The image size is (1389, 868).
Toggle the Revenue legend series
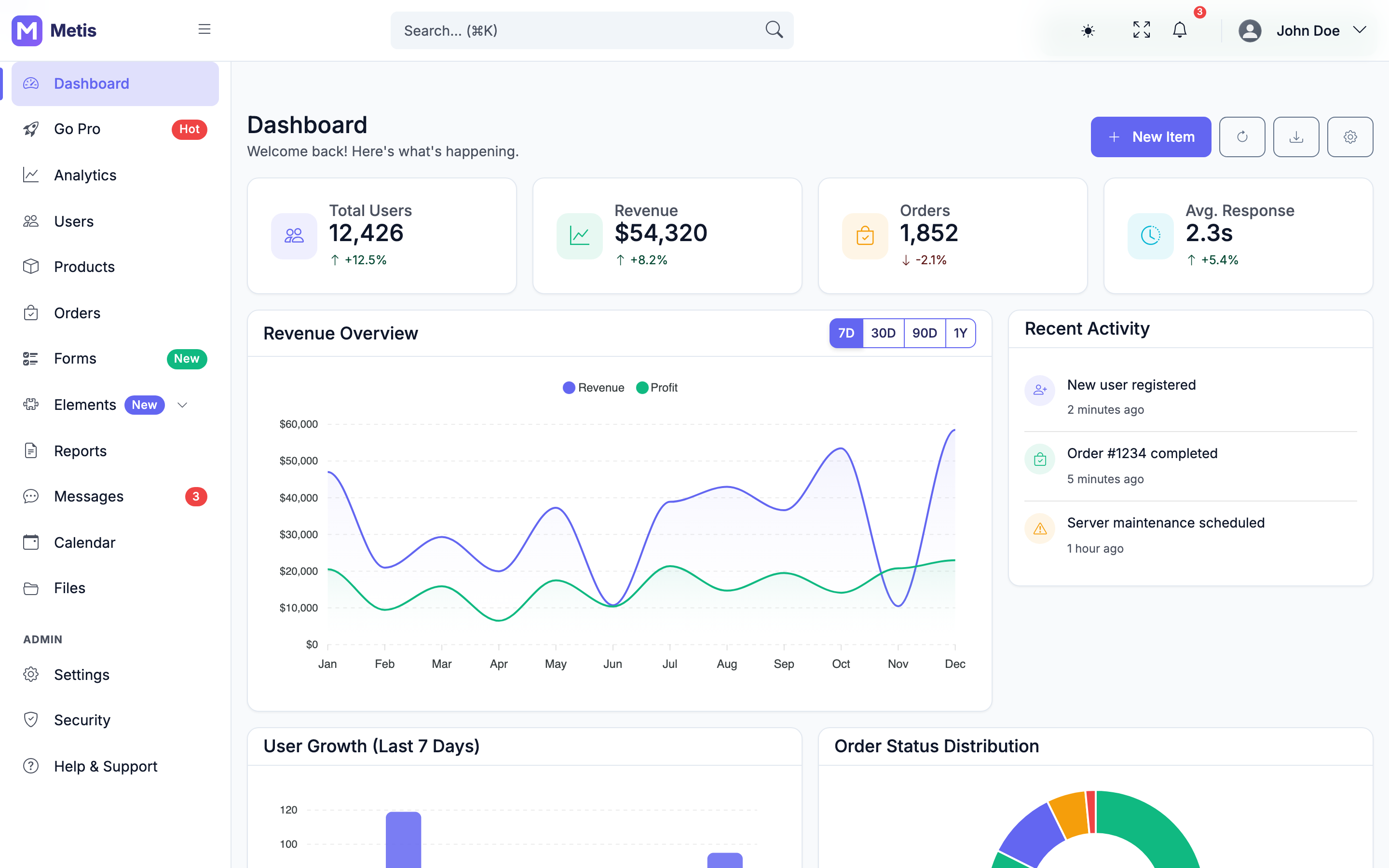(594, 388)
